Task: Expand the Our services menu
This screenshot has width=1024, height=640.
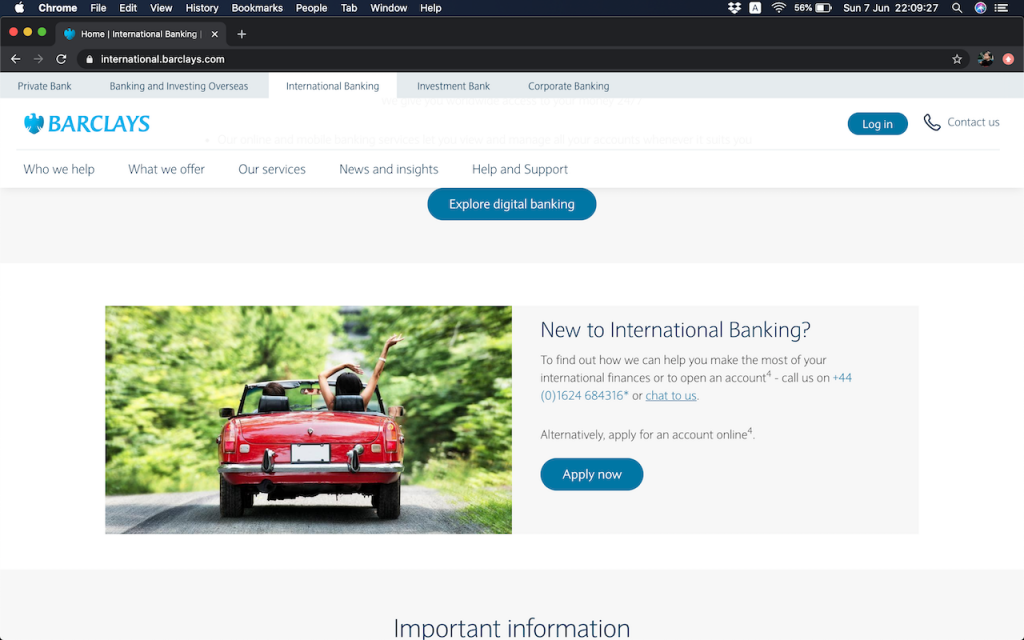Action: click(x=272, y=169)
